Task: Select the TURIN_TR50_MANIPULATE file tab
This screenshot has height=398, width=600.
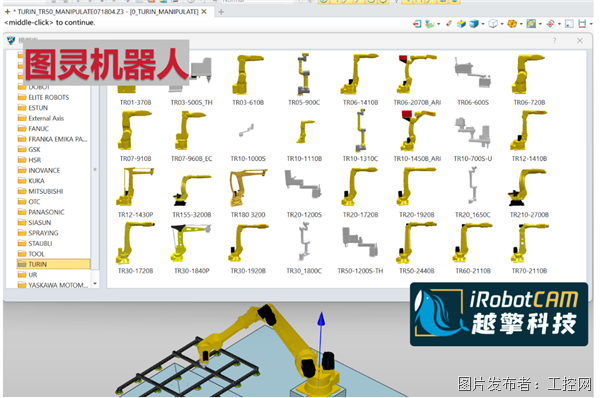Action: tap(107, 12)
